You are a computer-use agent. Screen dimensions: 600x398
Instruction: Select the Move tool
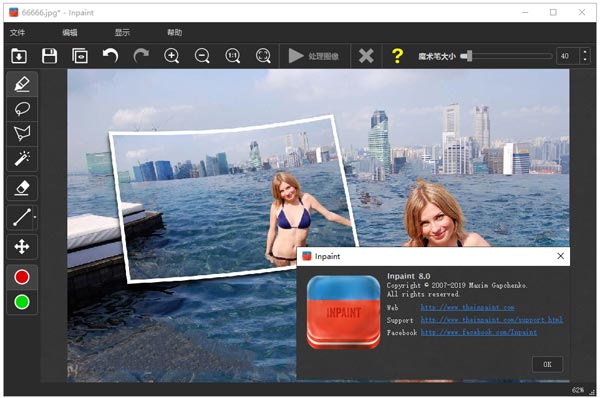pyautogui.click(x=22, y=247)
